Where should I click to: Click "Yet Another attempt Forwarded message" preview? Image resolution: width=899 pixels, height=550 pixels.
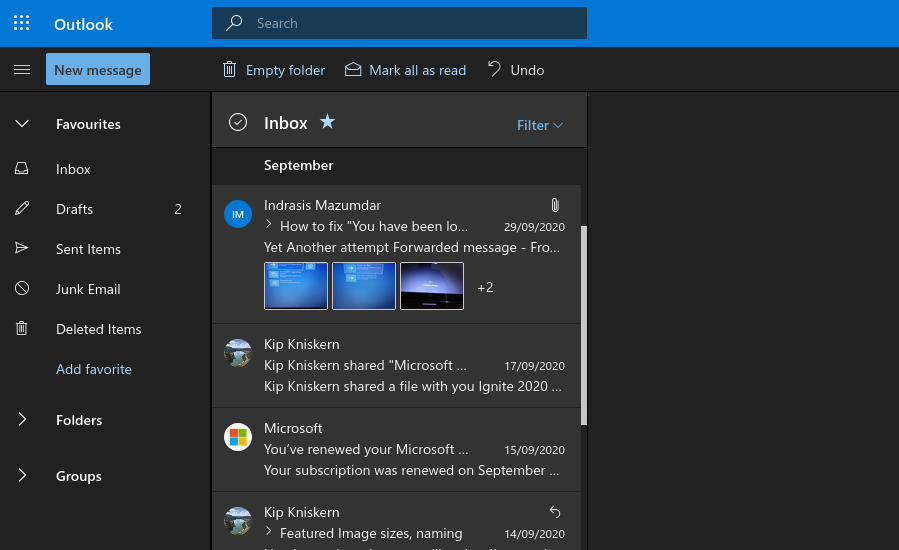pos(412,248)
